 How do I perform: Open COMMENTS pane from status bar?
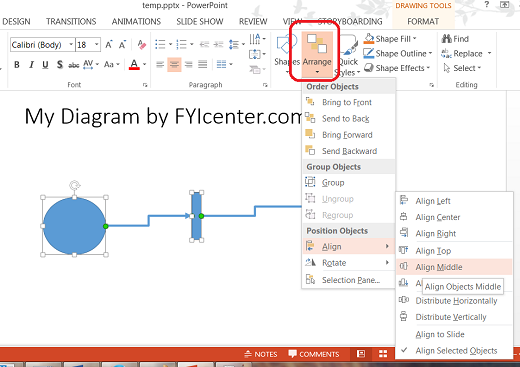314,354
